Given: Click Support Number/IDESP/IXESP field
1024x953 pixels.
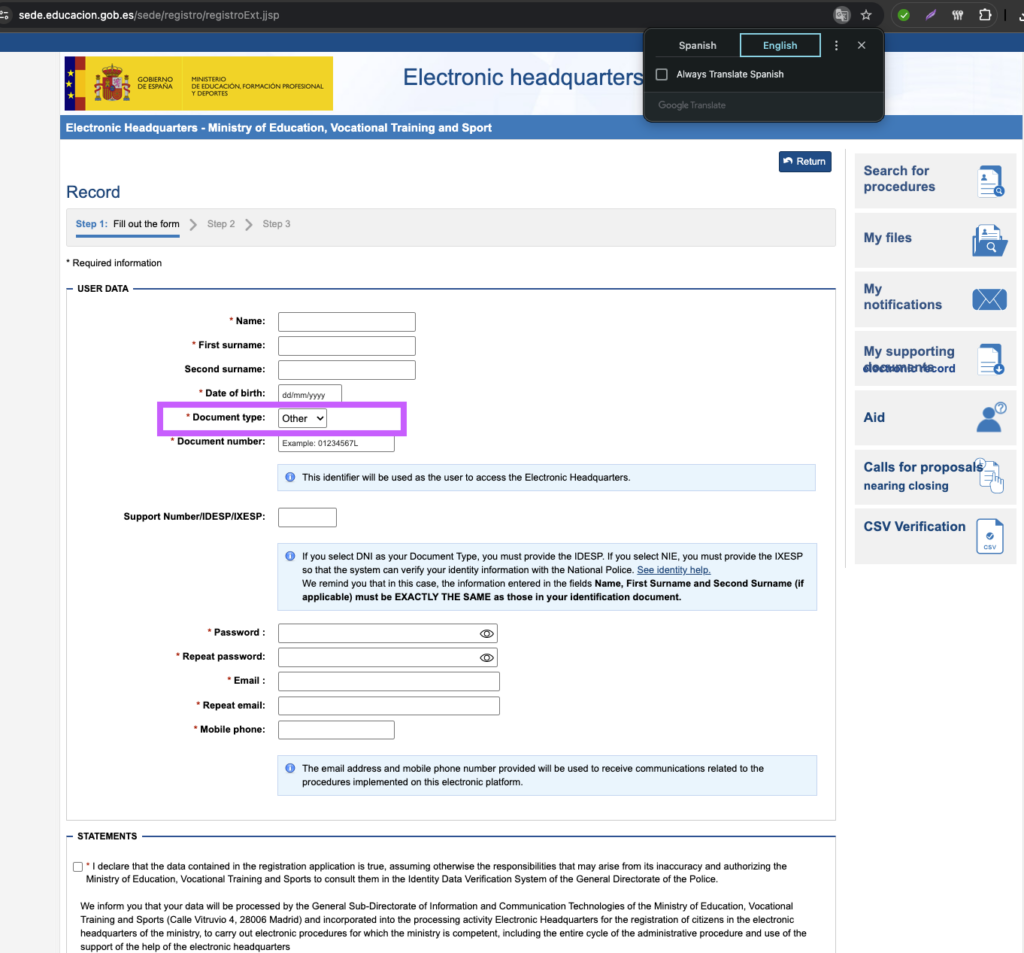Looking at the screenshot, I should (x=307, y=518).
